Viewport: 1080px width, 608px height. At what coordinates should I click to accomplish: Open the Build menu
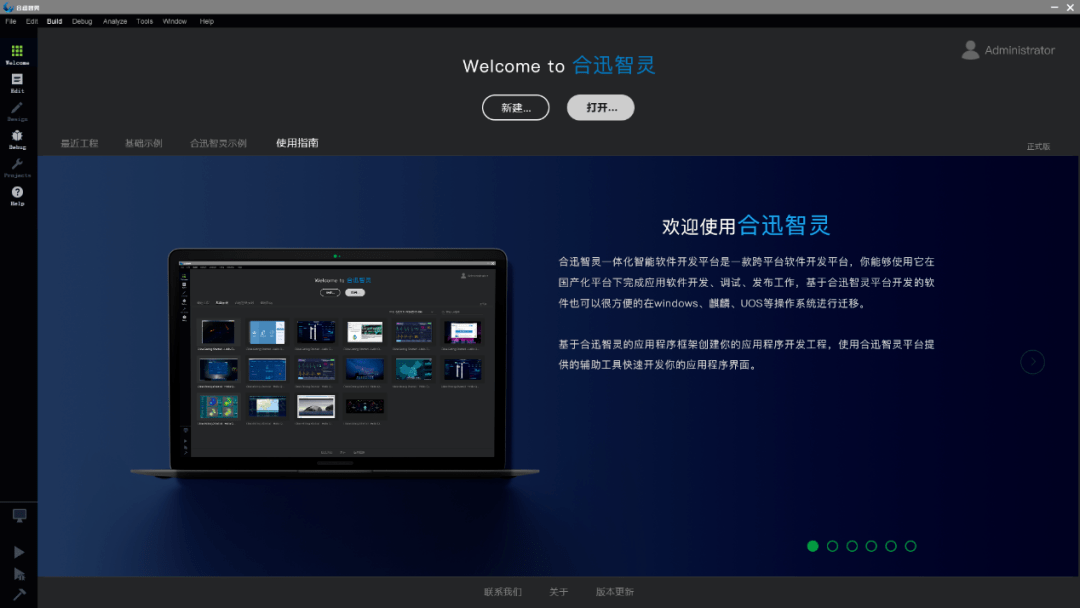pyautogui.click(x=54, y=21)
